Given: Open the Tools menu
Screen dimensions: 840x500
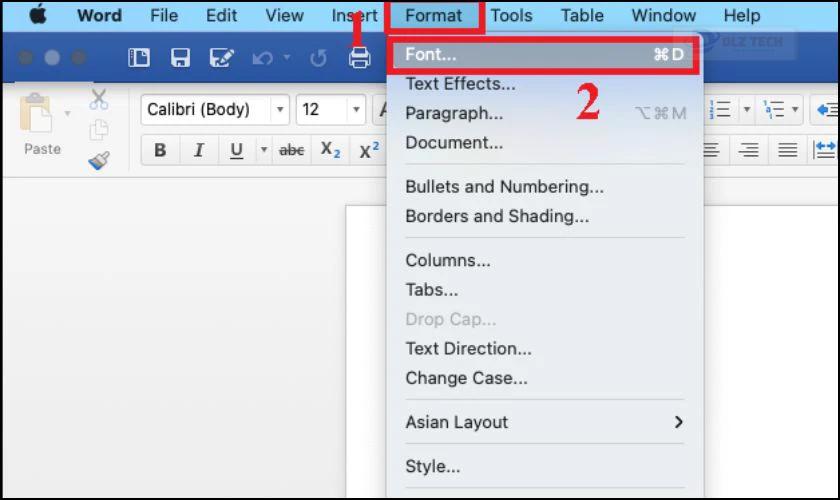Looking at the screenshot, I should tap(512, 16).
